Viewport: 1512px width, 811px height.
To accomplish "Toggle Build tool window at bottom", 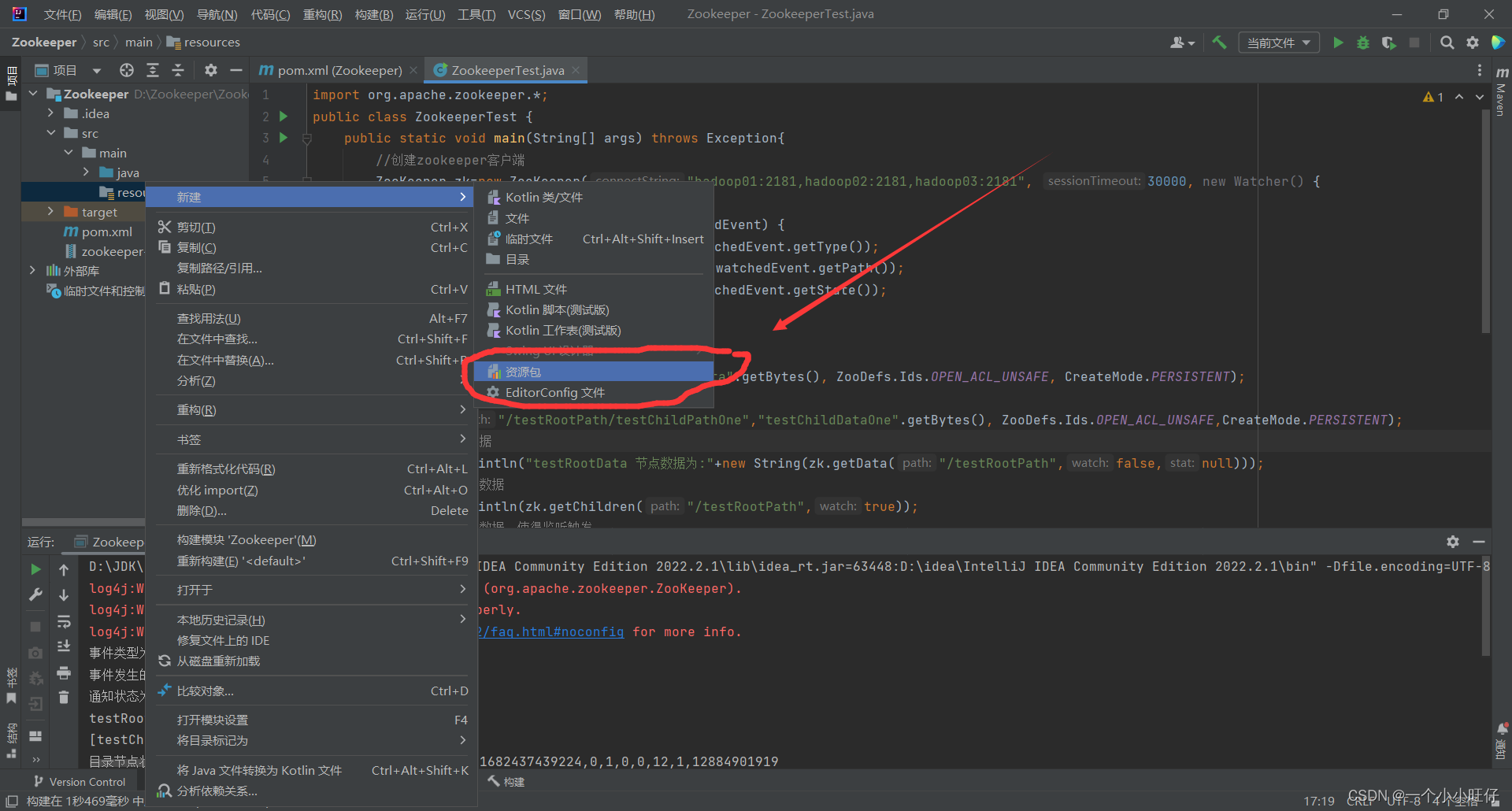I will point(506,782).
